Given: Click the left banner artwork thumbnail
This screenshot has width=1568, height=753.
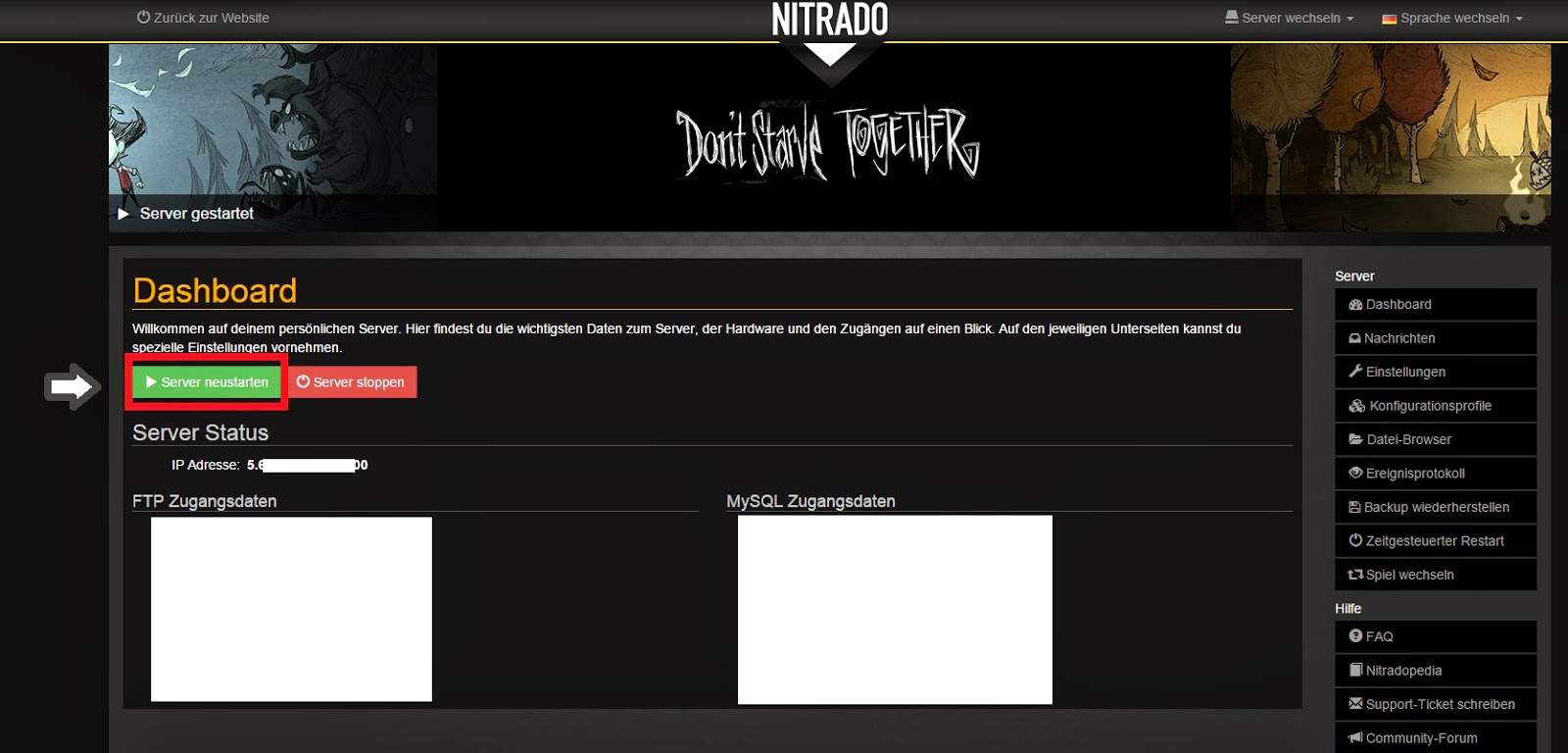Looking at the screenshot, I should click(x=273, y=137).
